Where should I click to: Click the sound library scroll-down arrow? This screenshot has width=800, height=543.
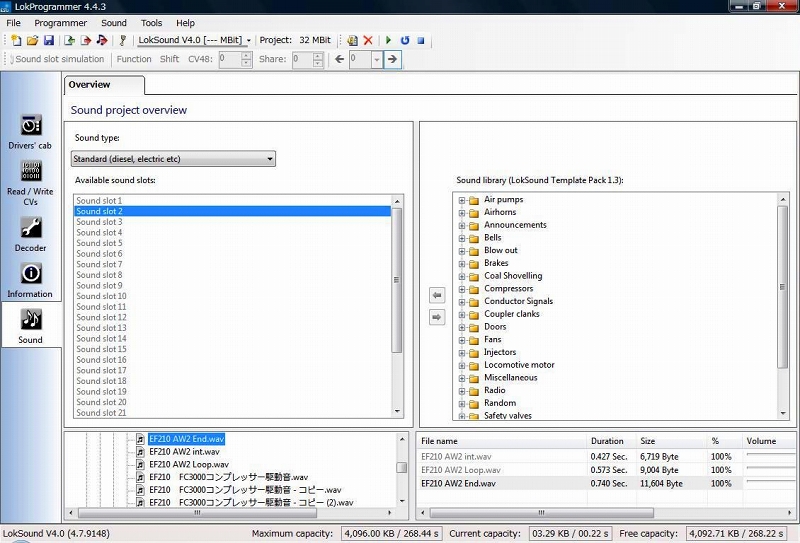[x=783, y=413]
